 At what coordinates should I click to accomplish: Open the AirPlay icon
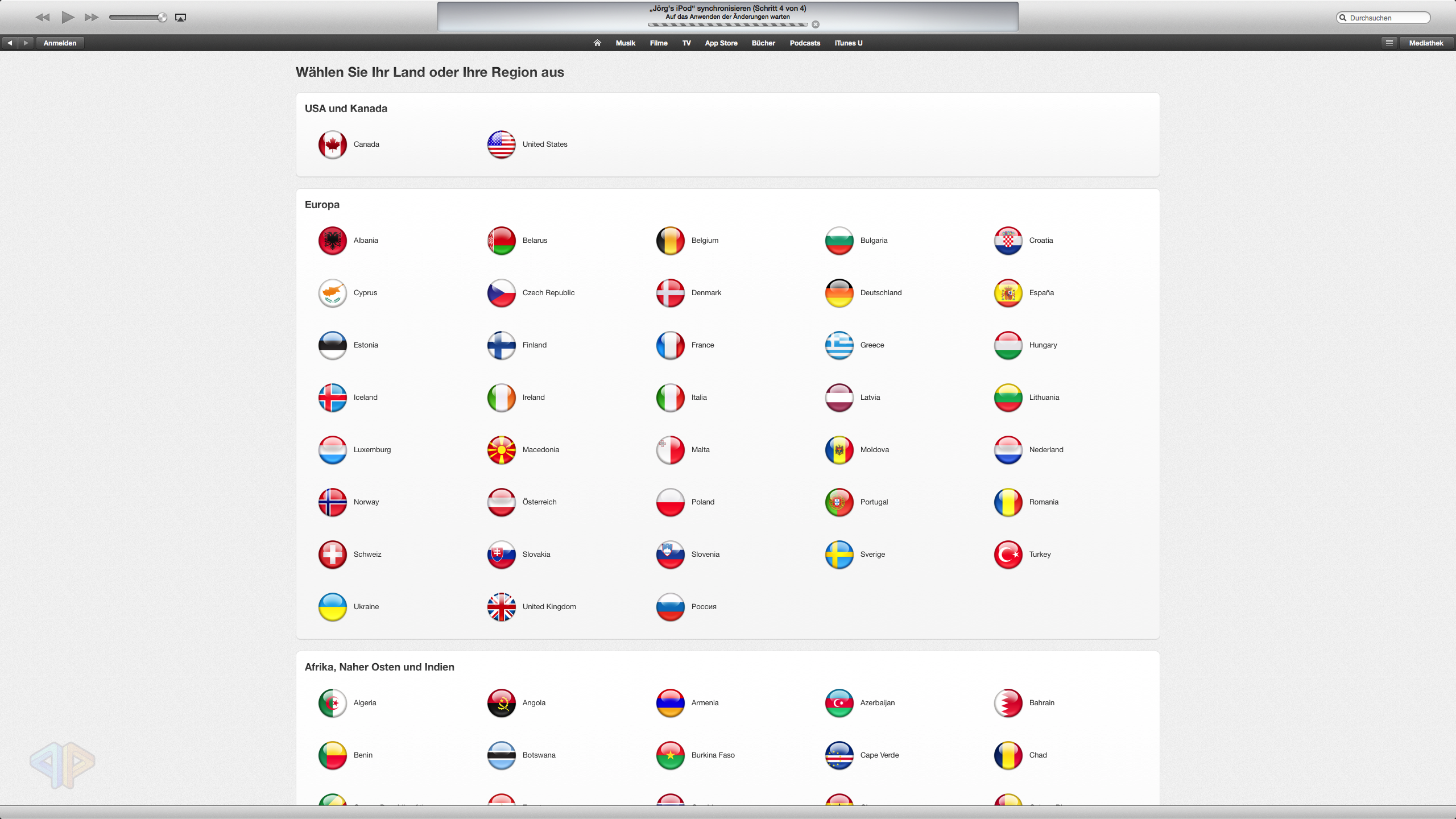coord(180,18)
